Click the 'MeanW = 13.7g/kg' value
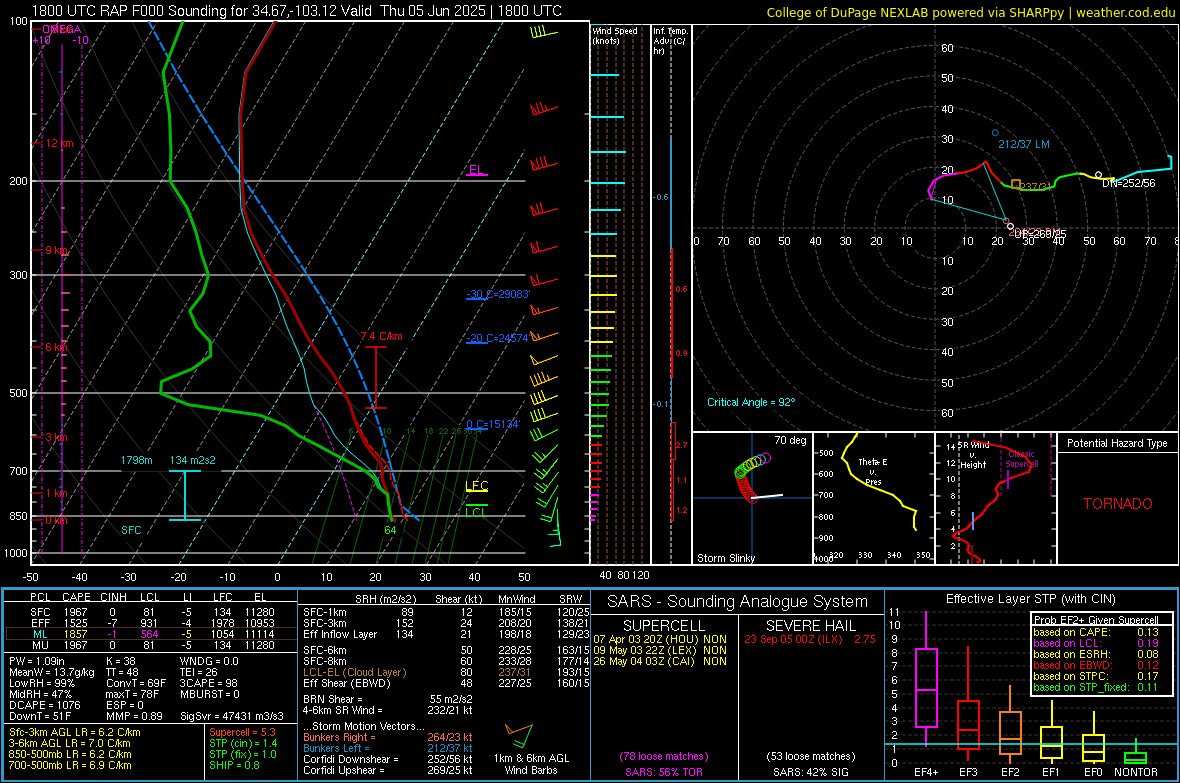The image size is (1180, 783). click(52, 672)
